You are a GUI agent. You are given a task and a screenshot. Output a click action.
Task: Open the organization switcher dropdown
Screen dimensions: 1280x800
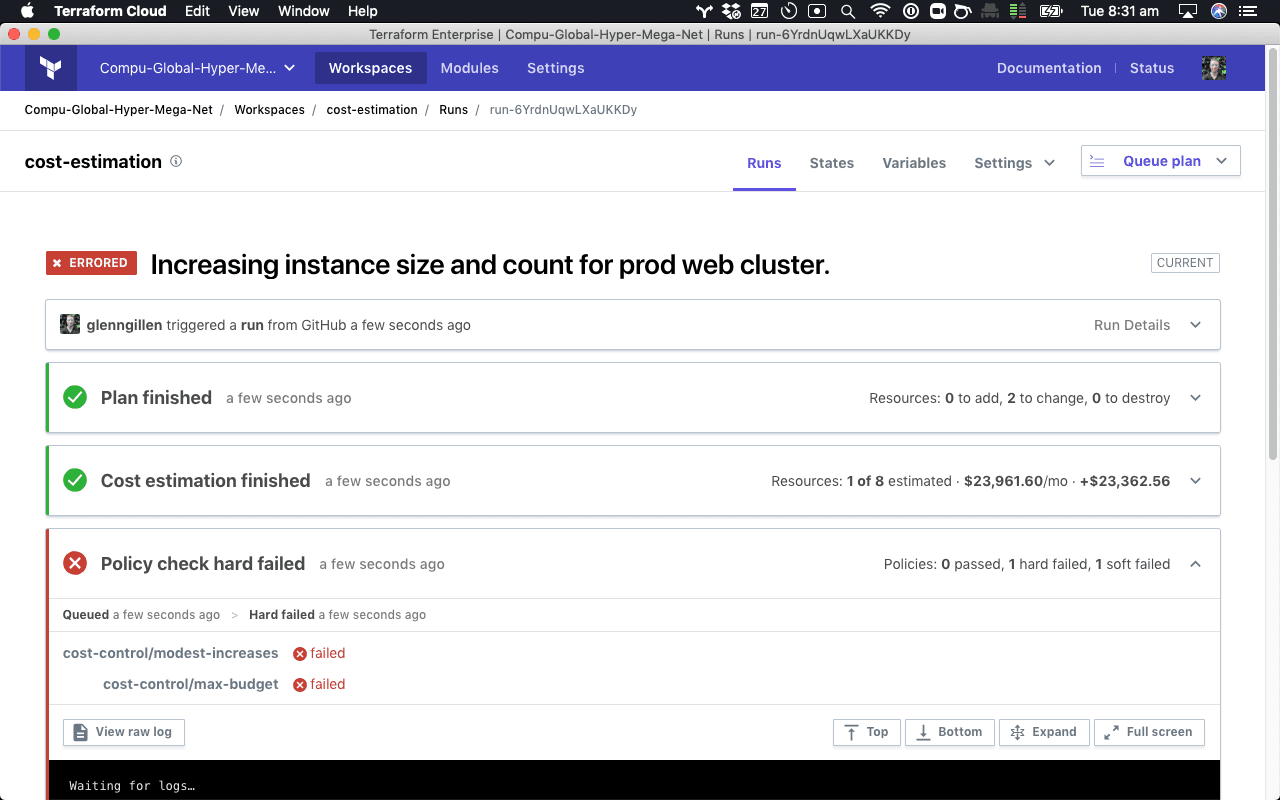coord(197,68)
